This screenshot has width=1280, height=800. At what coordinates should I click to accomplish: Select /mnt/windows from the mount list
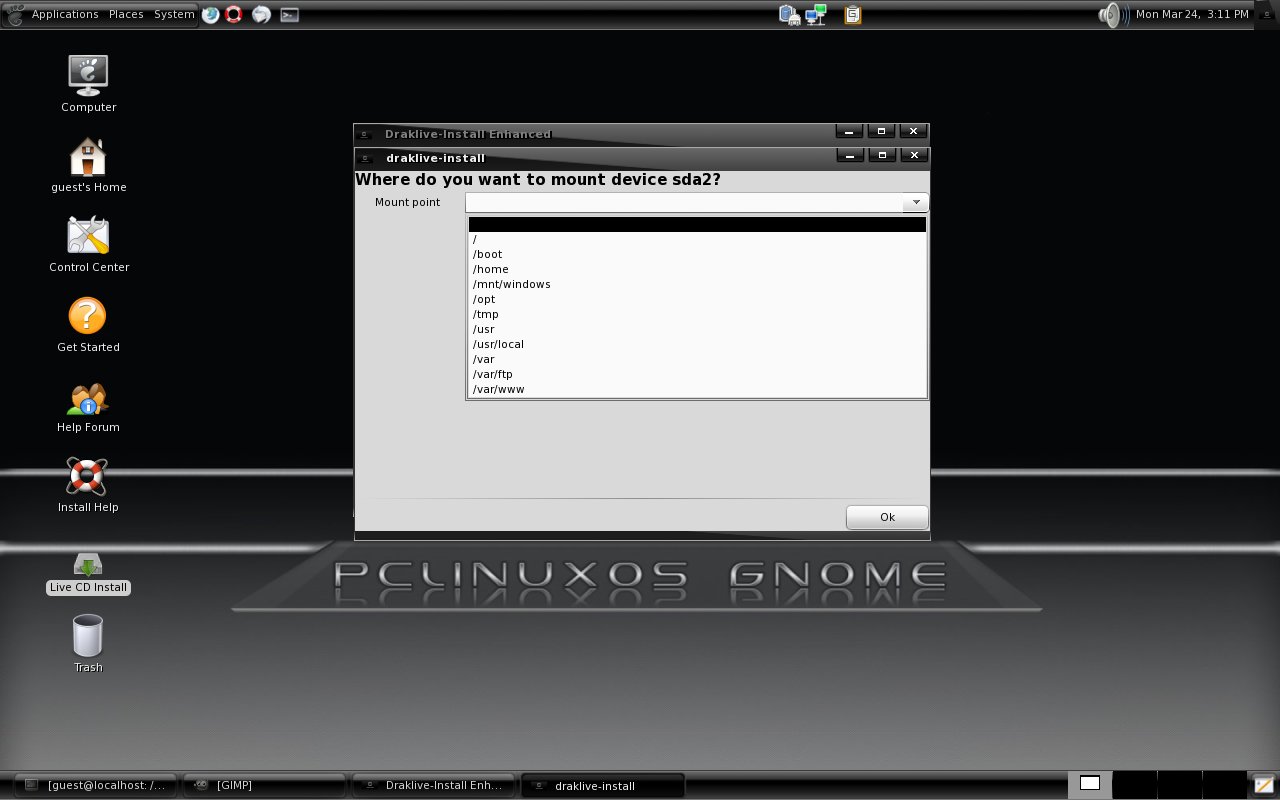click(x=697, y=284)
